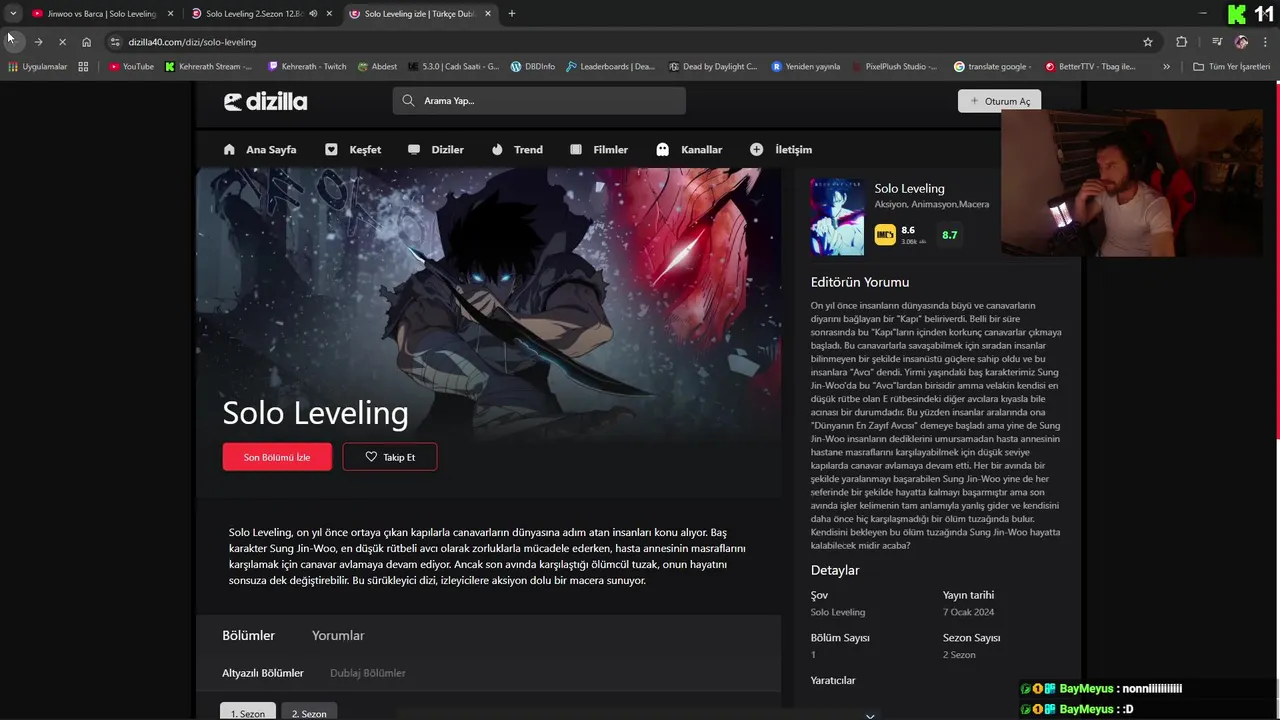Open a new browser tab
The image size is (1280, 720).
click(512, 14)
